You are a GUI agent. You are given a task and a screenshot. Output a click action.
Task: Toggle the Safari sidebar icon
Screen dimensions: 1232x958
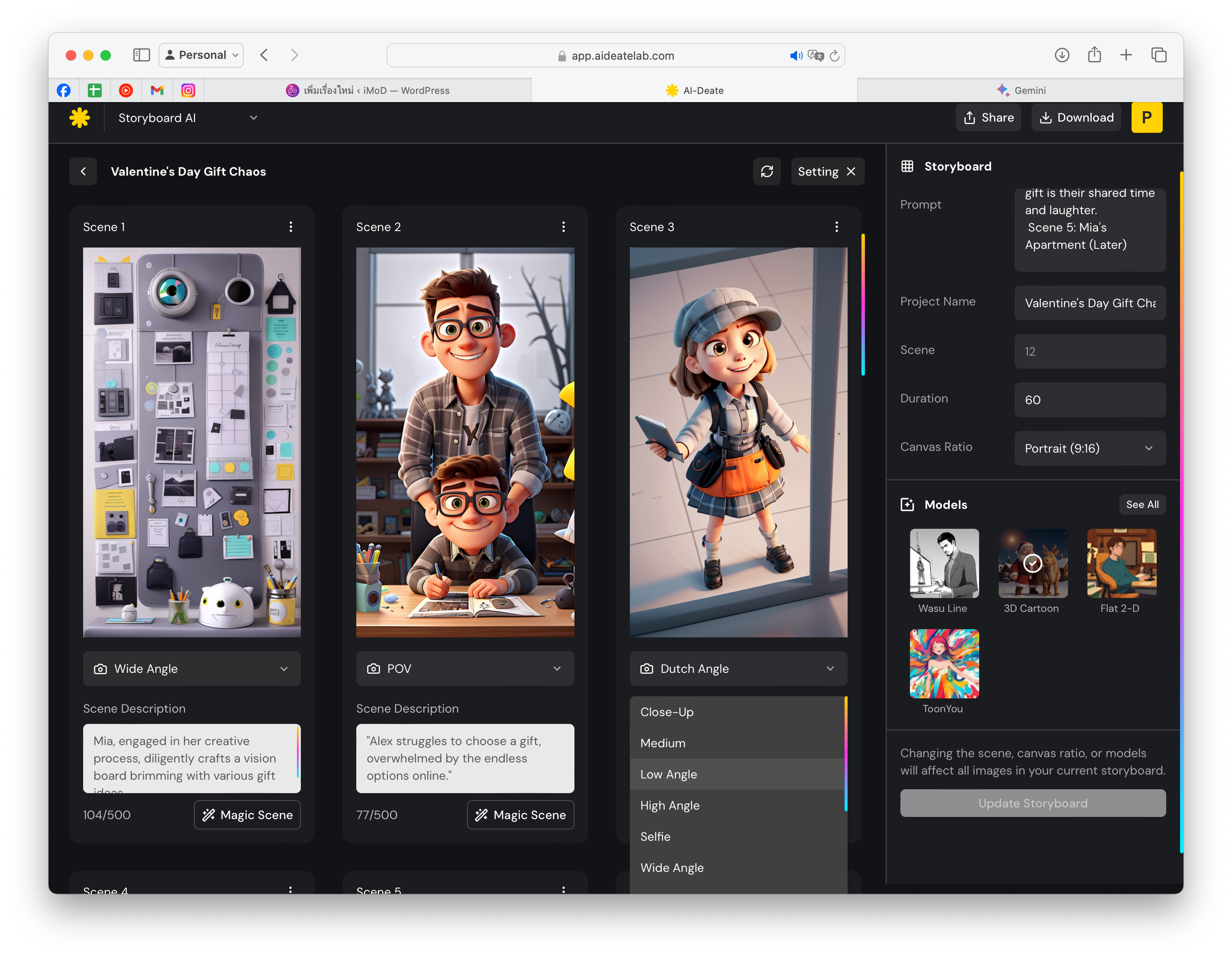tap(141, 55)
